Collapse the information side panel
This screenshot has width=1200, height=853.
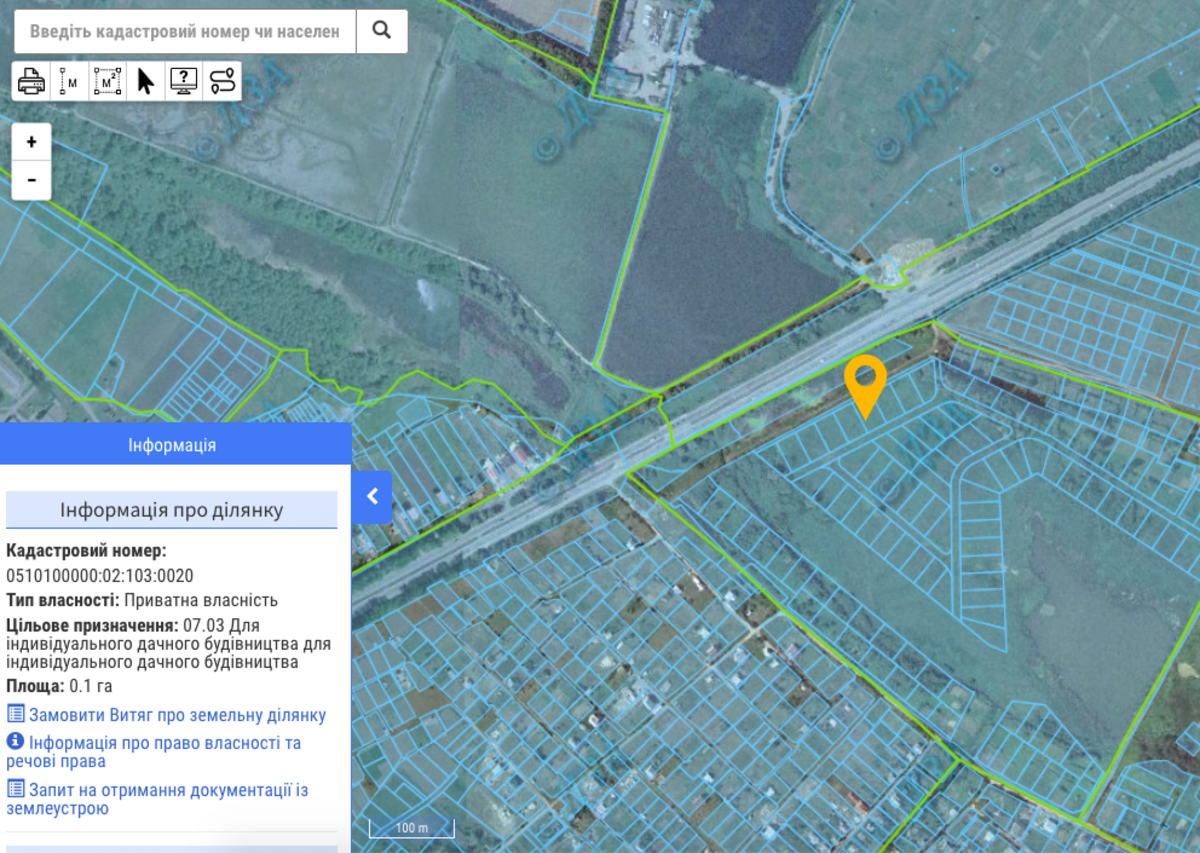pyautogui.click(x=372, y=496)
